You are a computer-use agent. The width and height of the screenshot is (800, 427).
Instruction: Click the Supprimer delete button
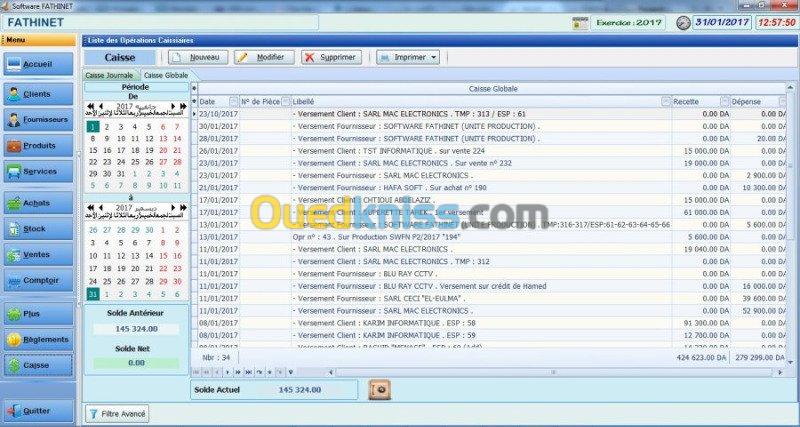point(331,57)
